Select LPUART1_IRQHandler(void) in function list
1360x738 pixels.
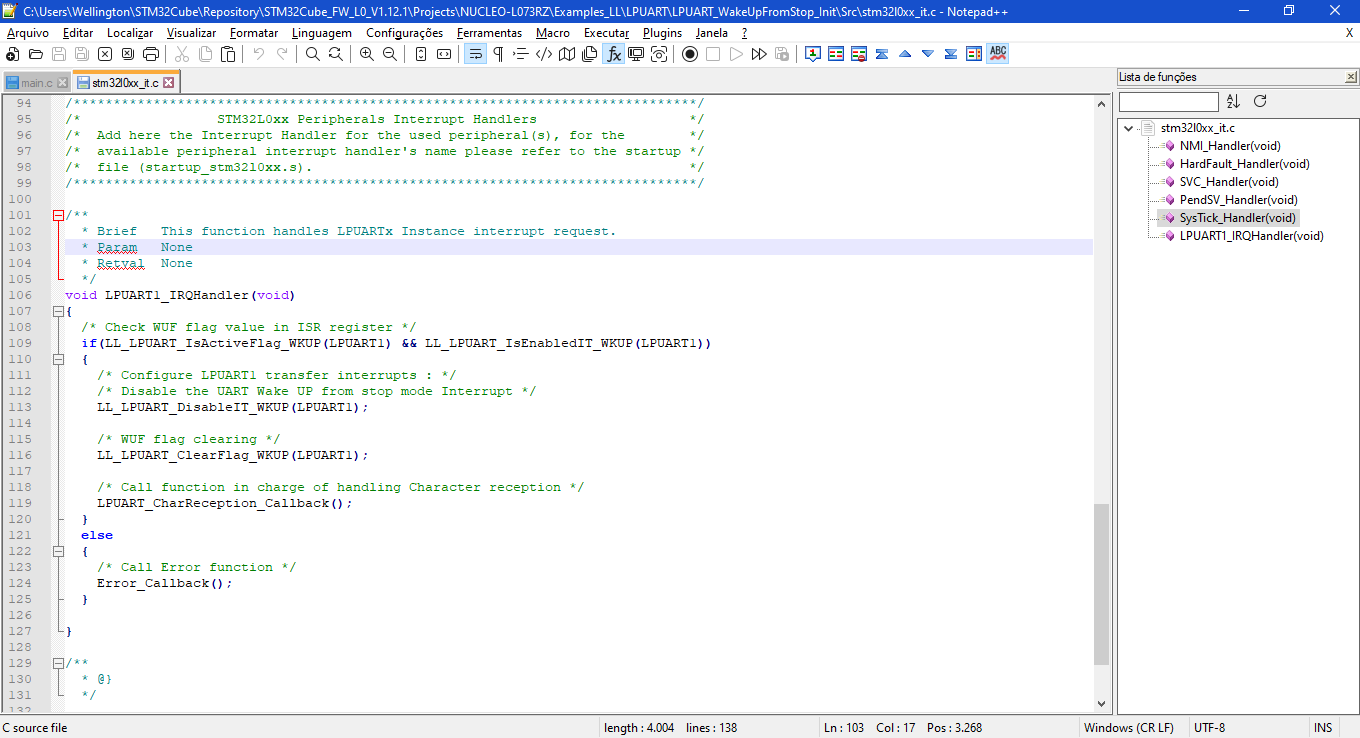(1251, 236)
